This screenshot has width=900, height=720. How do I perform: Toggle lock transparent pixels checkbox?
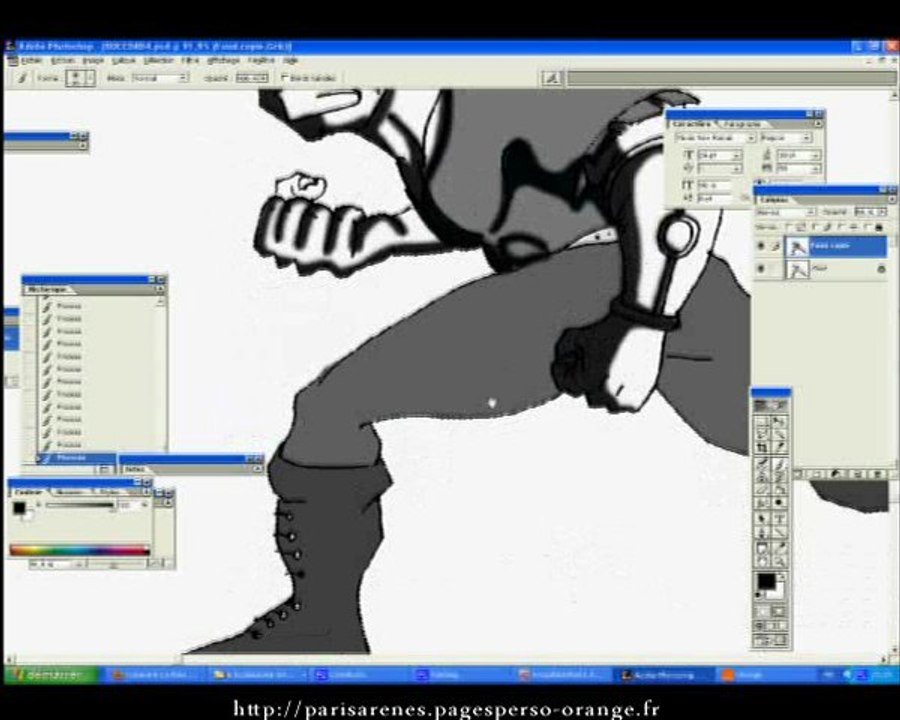(x=788, y=227)
